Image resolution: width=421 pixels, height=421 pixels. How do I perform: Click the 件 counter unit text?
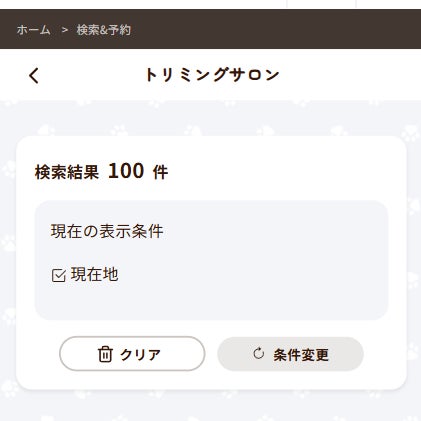click(x=160, y=172)
